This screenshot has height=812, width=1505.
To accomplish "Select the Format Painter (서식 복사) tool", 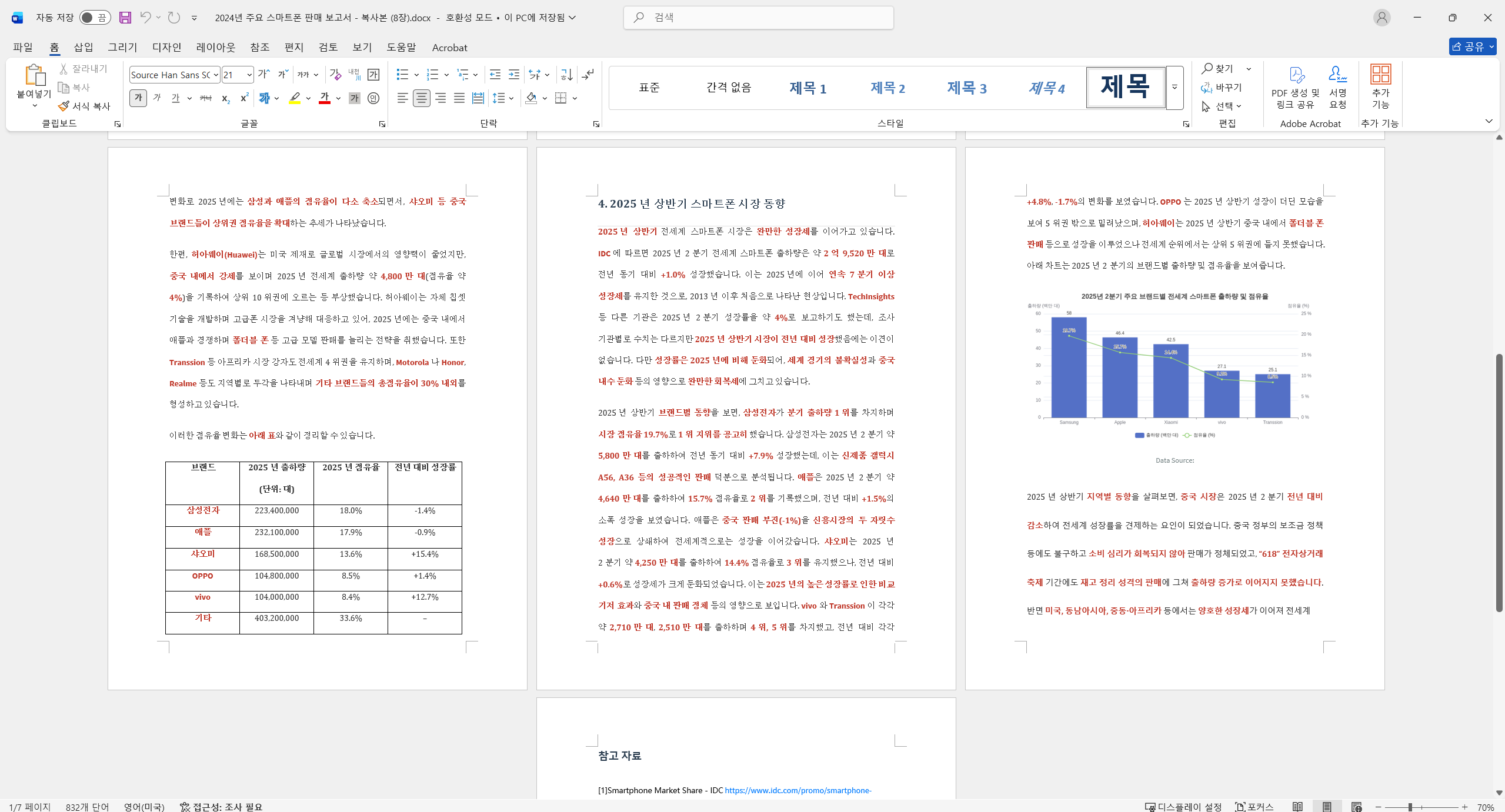I will click(85, 106).
